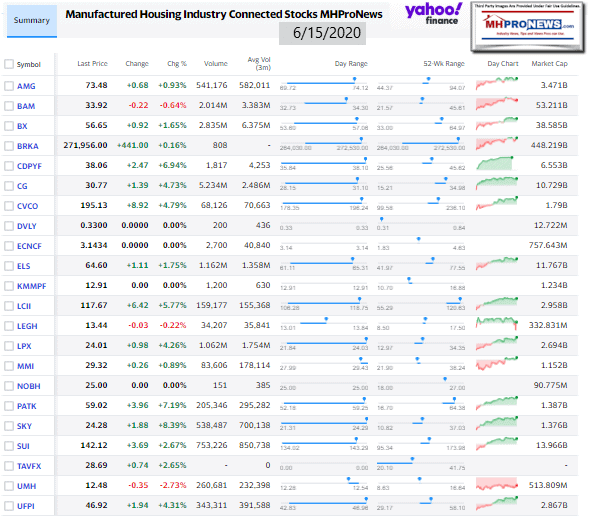The image size is (590, 523).
Task: Tick the checkbox for AMG row
Action: (9, 86)
